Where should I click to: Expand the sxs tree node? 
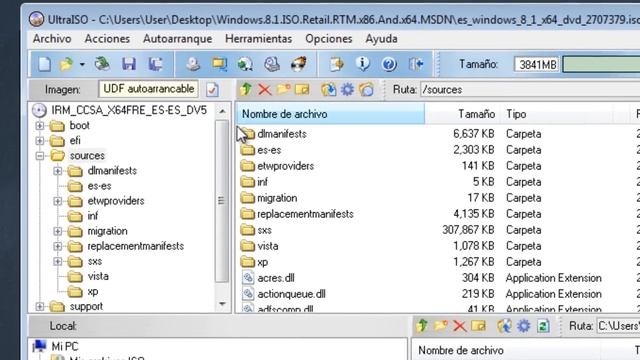tap(58, 262)
